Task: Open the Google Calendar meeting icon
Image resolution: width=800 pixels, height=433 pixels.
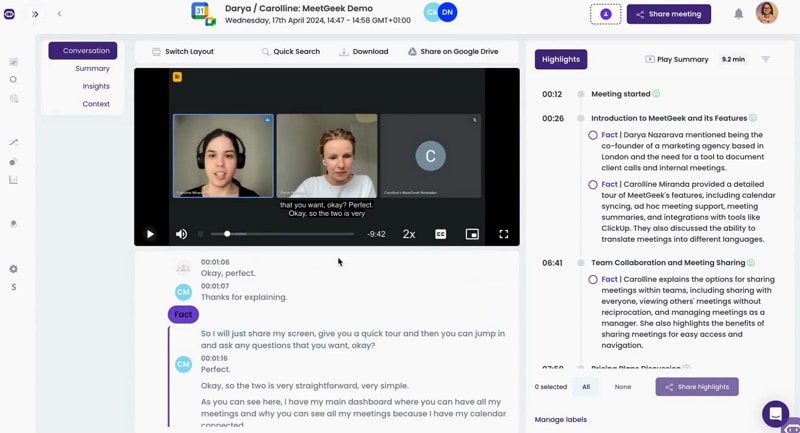Action: [203, 14]
